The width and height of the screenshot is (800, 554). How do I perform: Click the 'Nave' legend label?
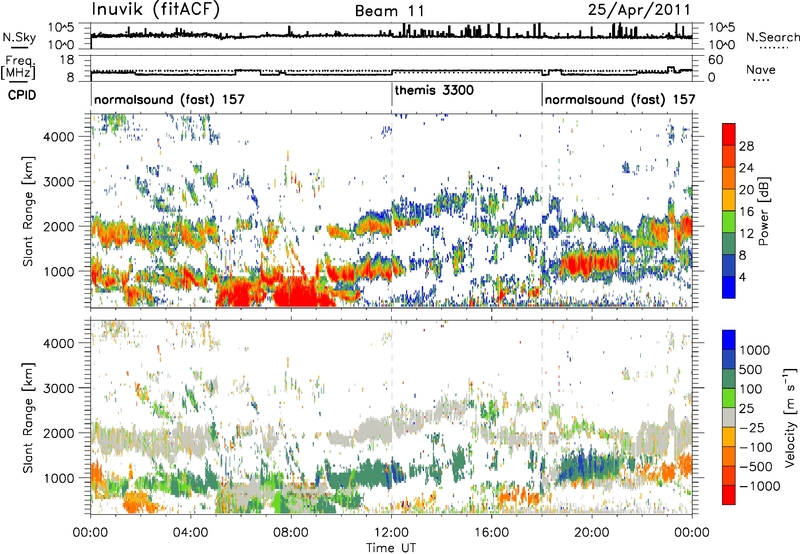point(761,69)
